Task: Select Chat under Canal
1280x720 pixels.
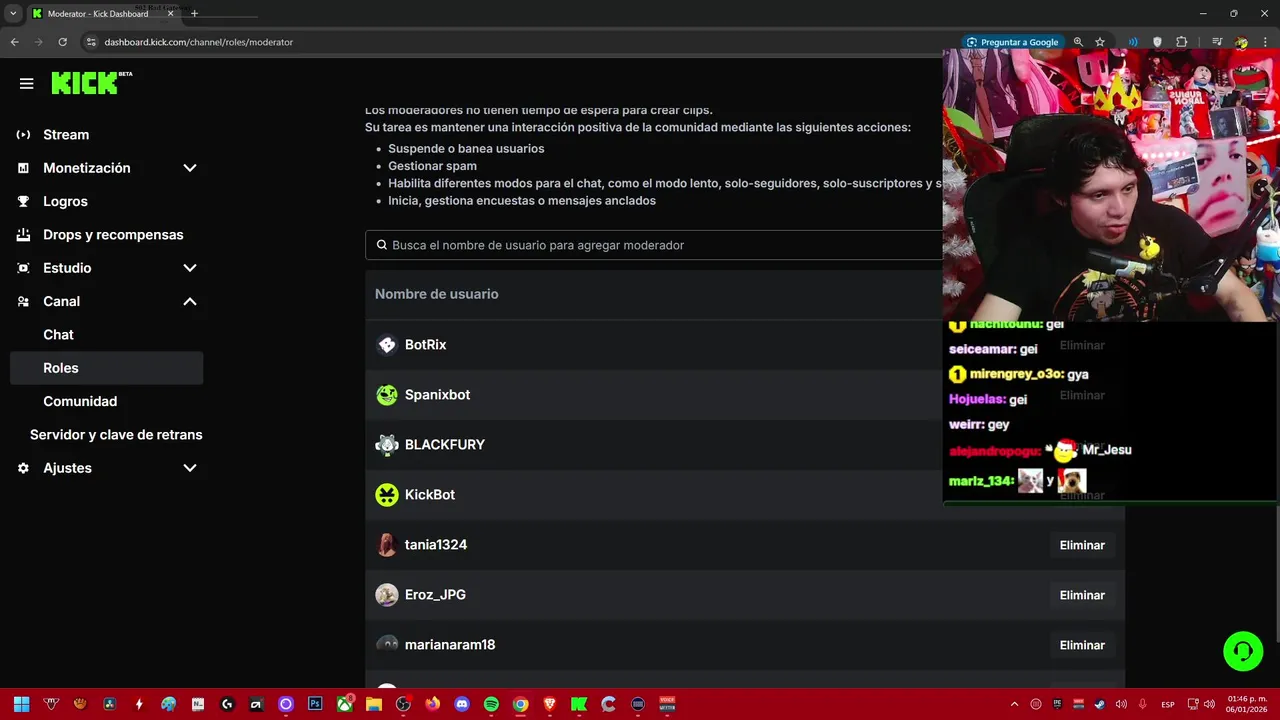Action: pos(58,334)
